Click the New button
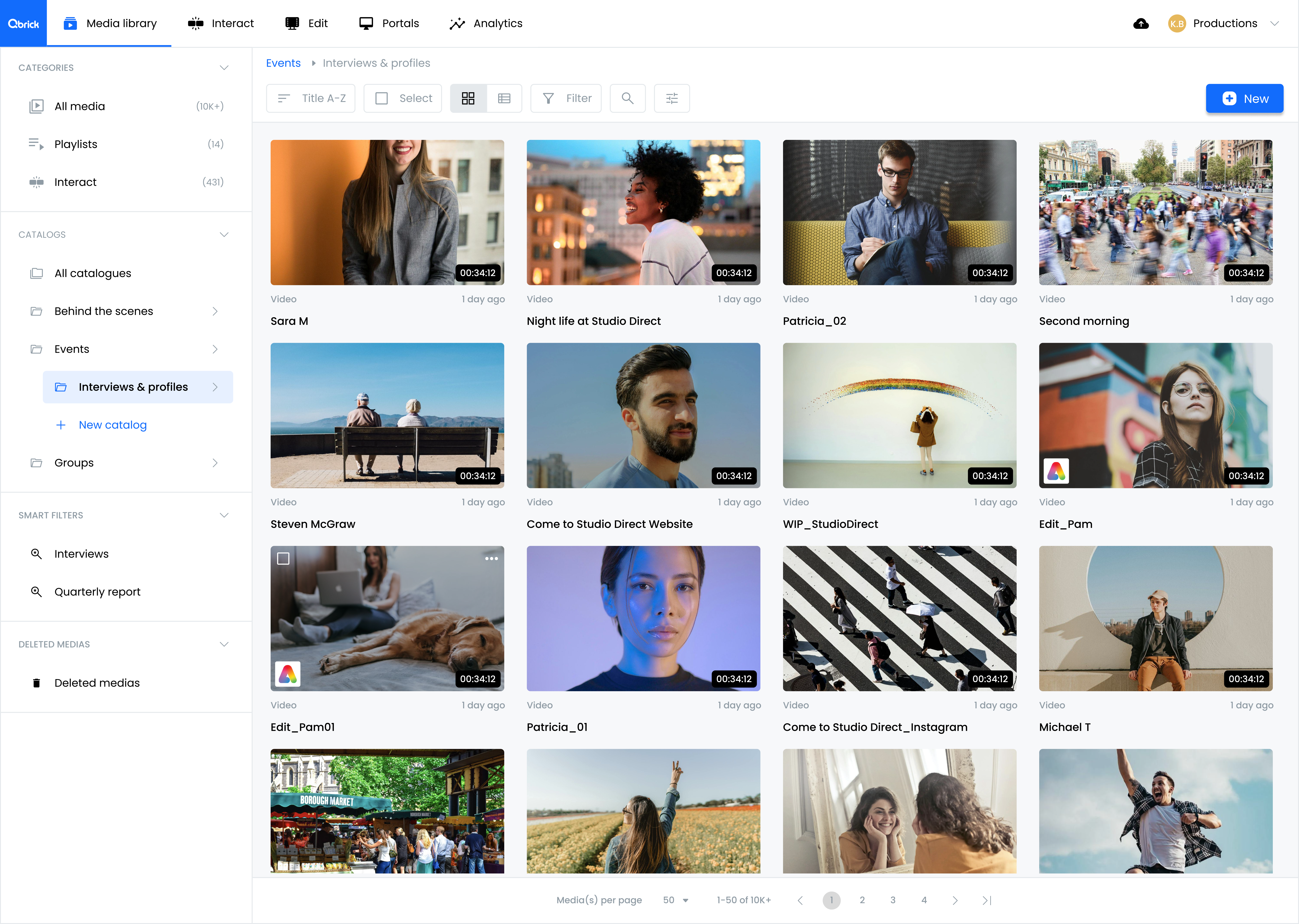1299x924 pixels. click(x=1244, y=99)
